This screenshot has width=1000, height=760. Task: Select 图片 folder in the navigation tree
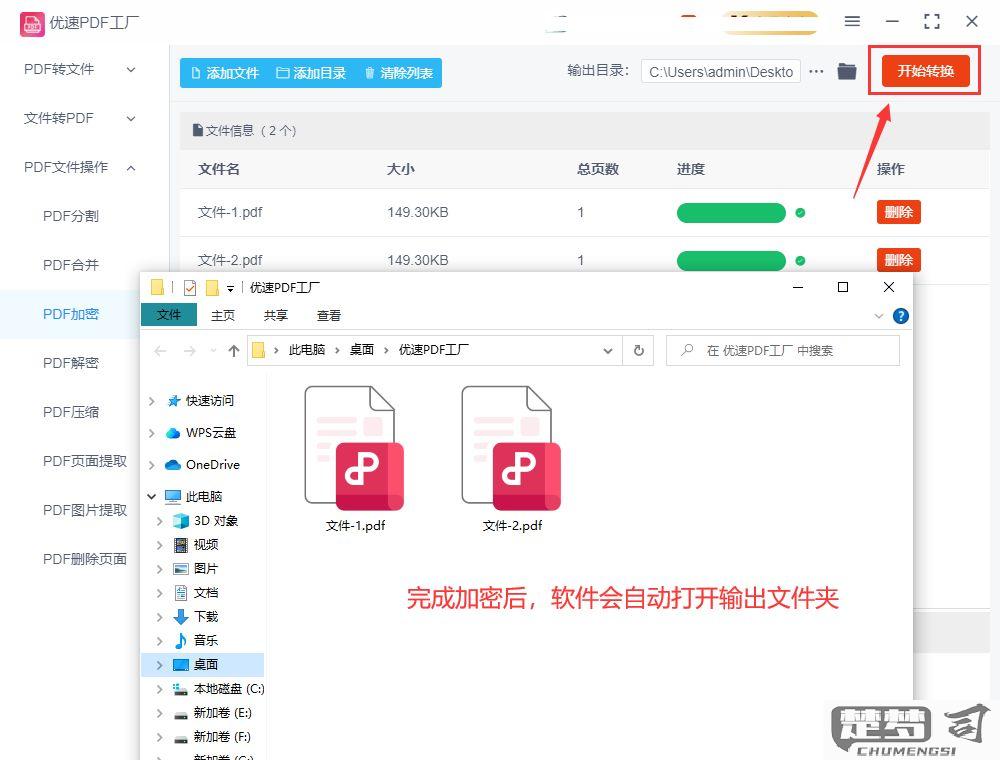[205, 569]
